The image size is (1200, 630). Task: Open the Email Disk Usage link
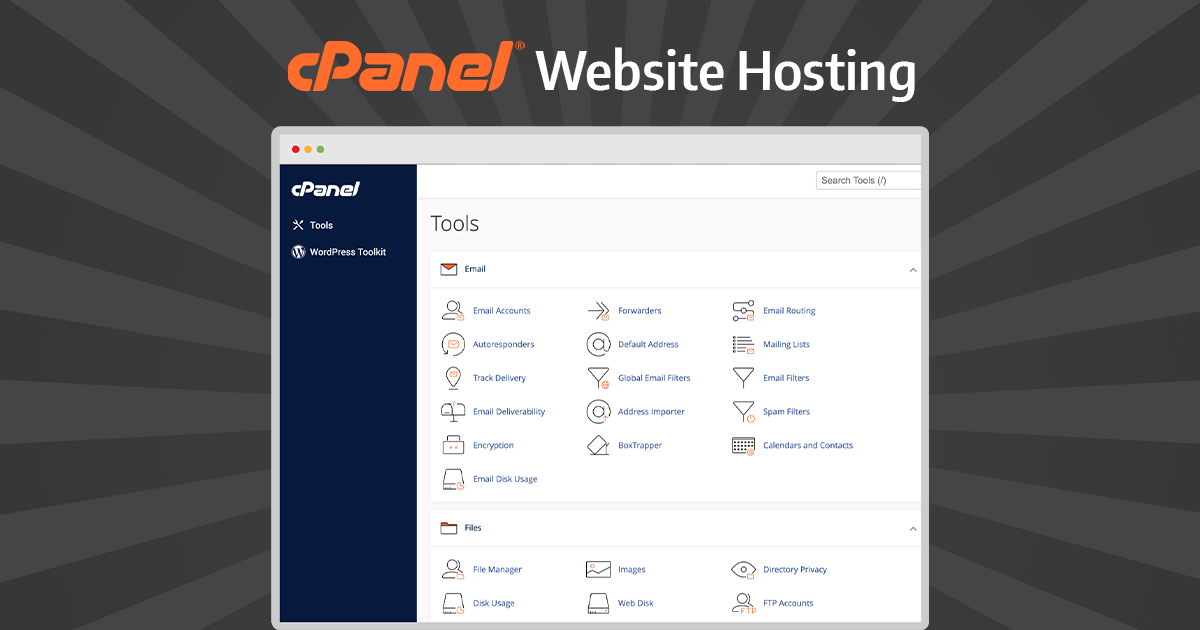505,479
